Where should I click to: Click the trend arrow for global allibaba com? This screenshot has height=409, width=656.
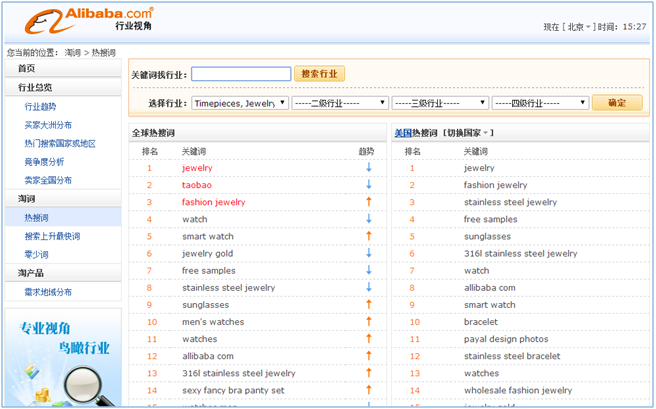pos(369,356)
